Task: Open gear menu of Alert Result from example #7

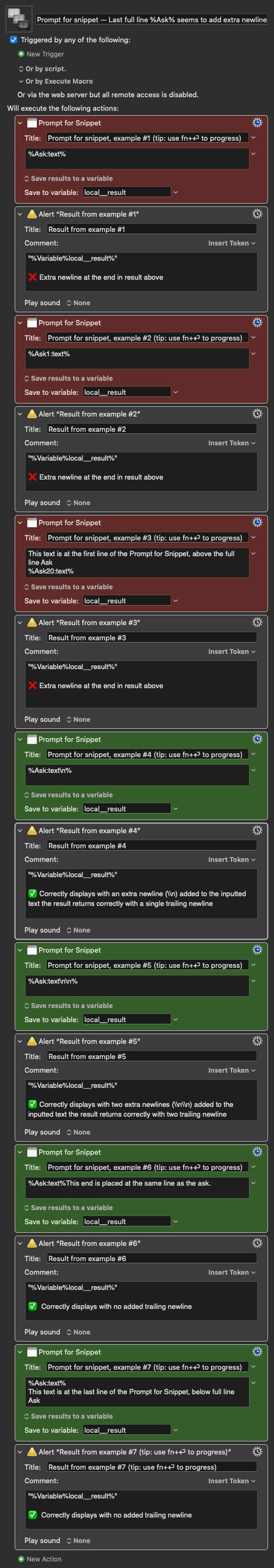Action: [257, 1451]
